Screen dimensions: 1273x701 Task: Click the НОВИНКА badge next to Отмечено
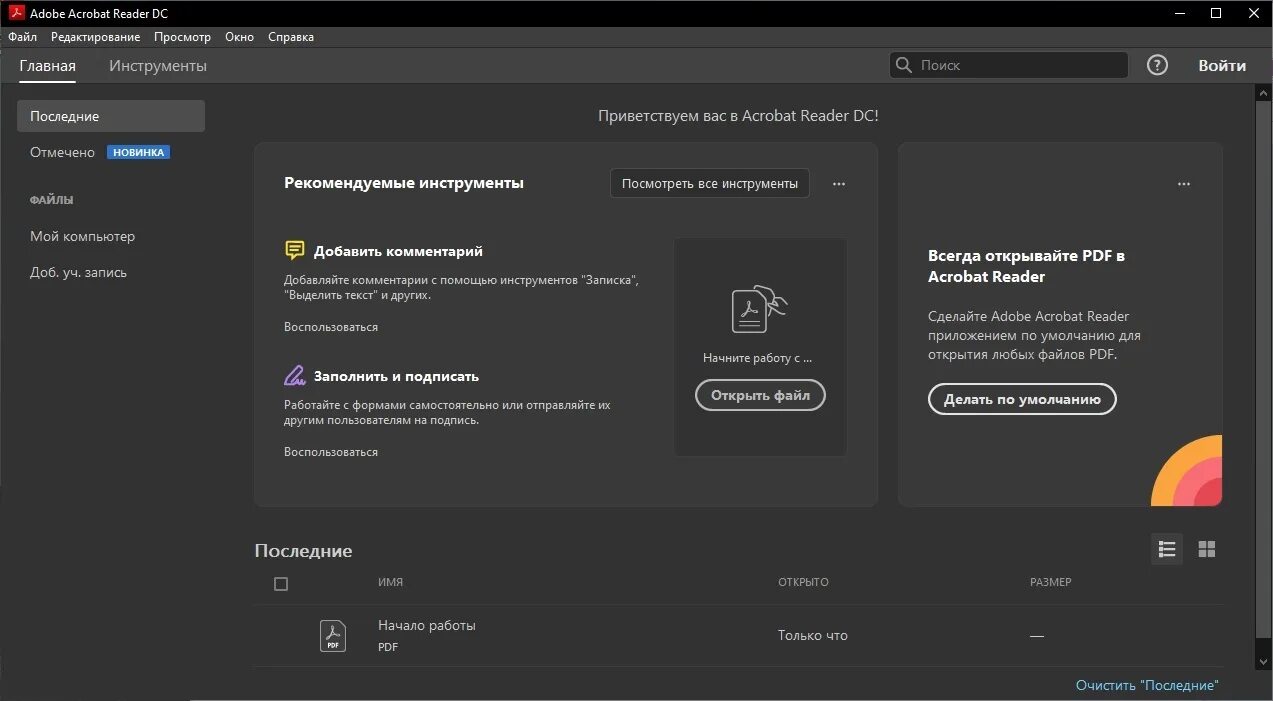(x=138, y=152)
